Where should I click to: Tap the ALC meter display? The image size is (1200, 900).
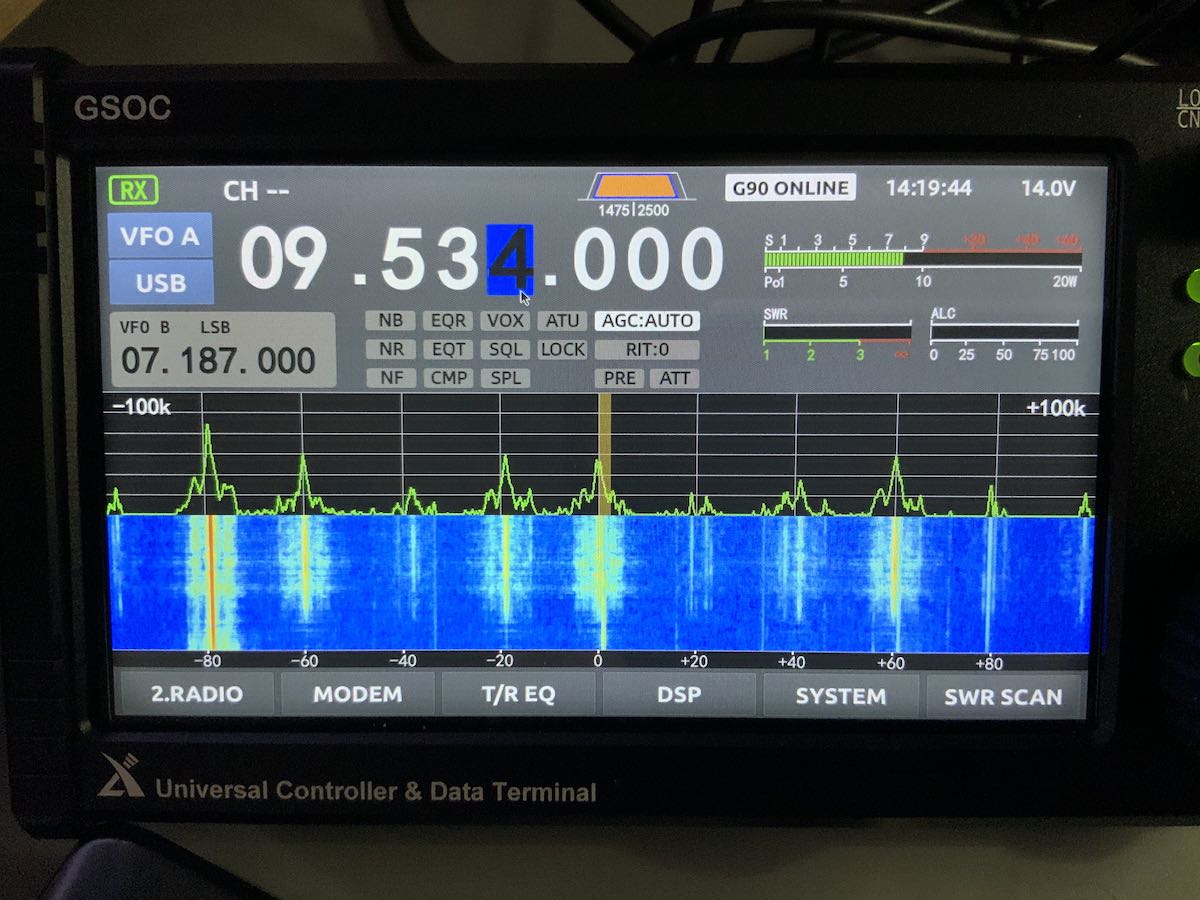(1004, 332)
